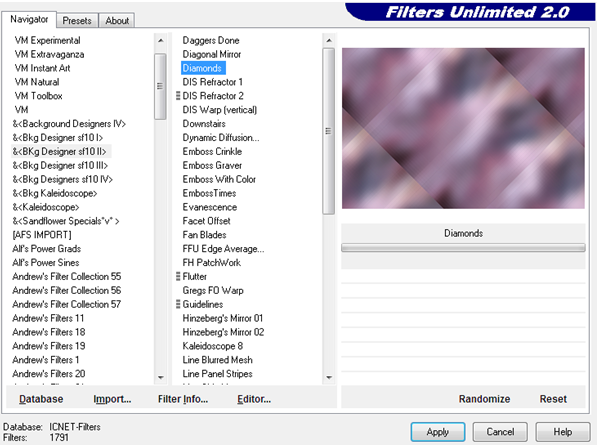The width and height of the screenshot is (597, 445).
Task: Click the category list scrollbar thumb
Action: click(160, 86)
